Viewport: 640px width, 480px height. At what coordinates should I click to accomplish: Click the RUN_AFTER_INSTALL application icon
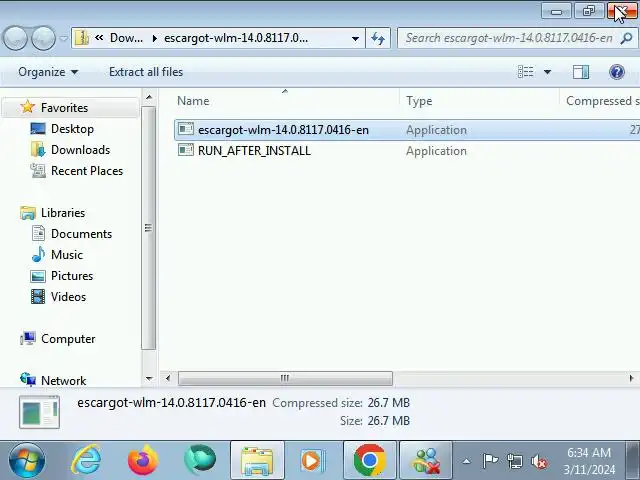(186, 150)
